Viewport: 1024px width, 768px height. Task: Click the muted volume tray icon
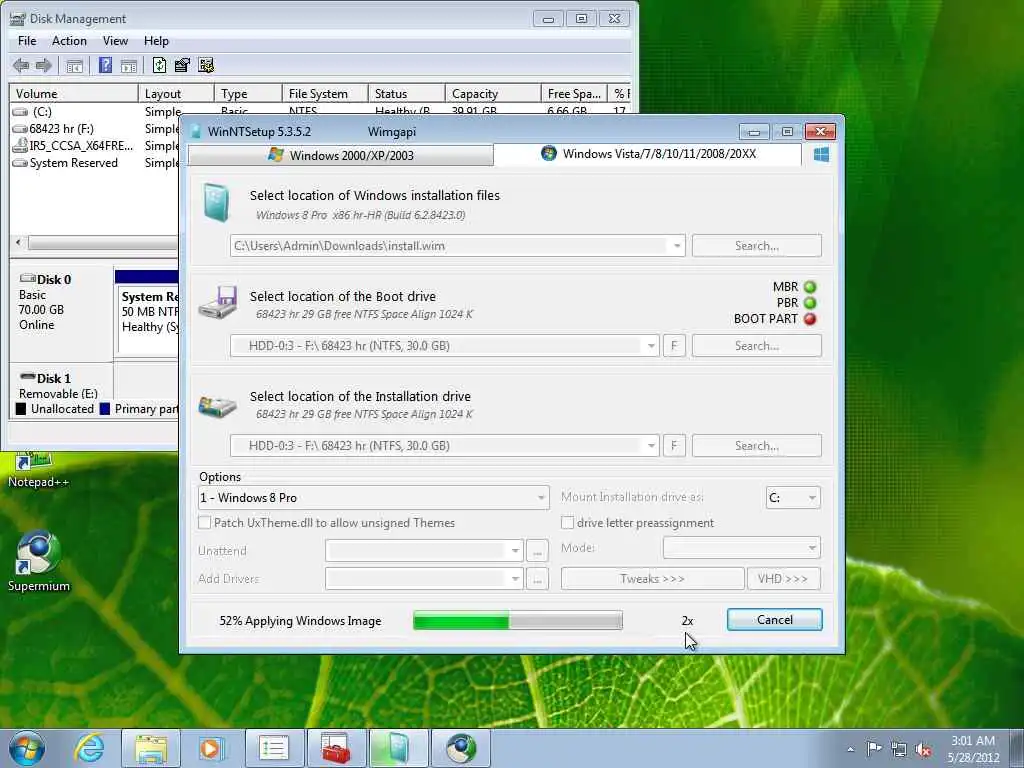[x=923, y=750]
